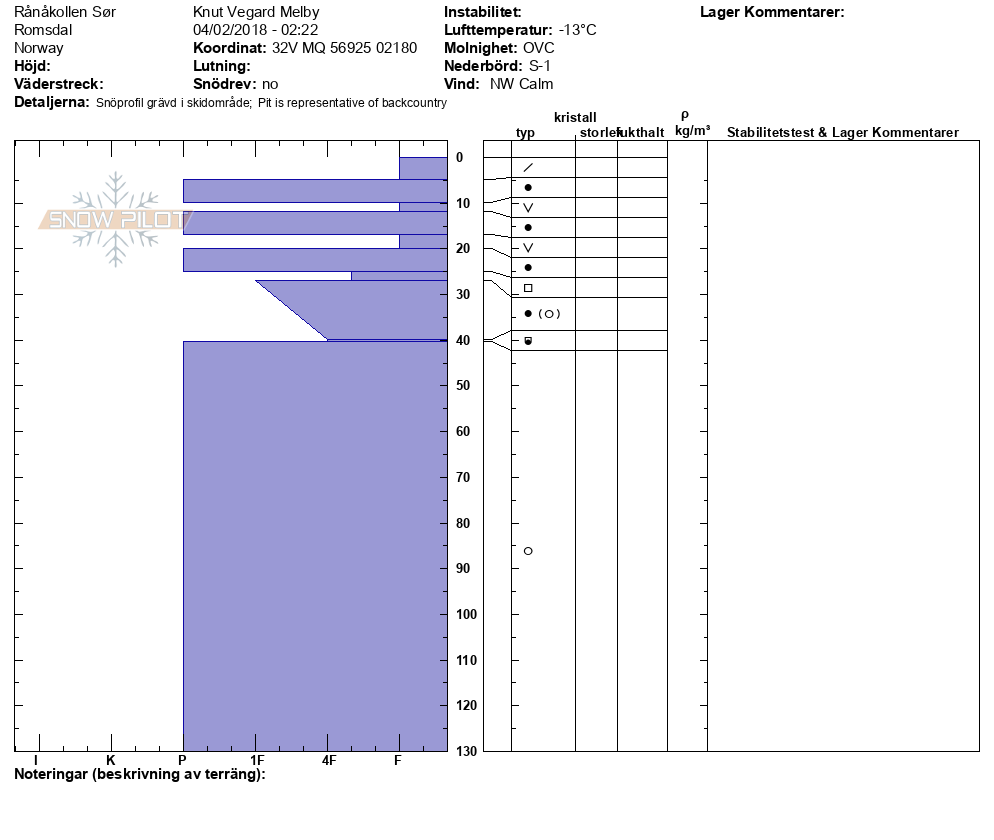Click the second surface hoar V symbol
Screen dimensions: 994x840
(528, 247)
